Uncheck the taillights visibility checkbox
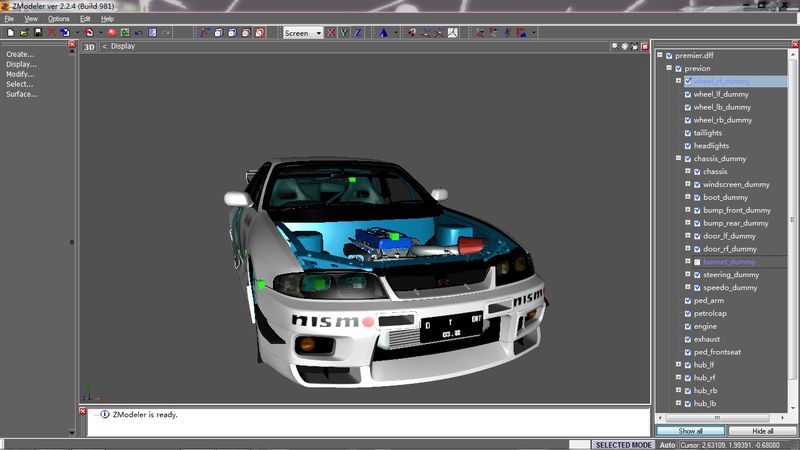800x450 pixels. 688,133
